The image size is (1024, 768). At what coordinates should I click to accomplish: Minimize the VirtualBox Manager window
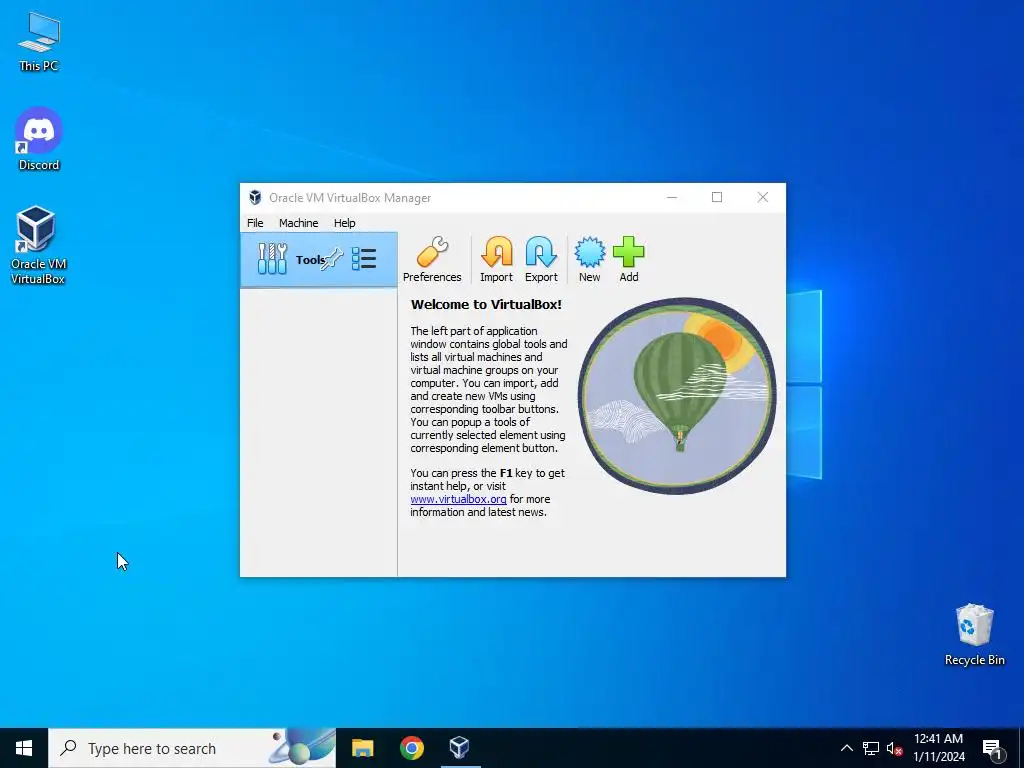(671, 197)
